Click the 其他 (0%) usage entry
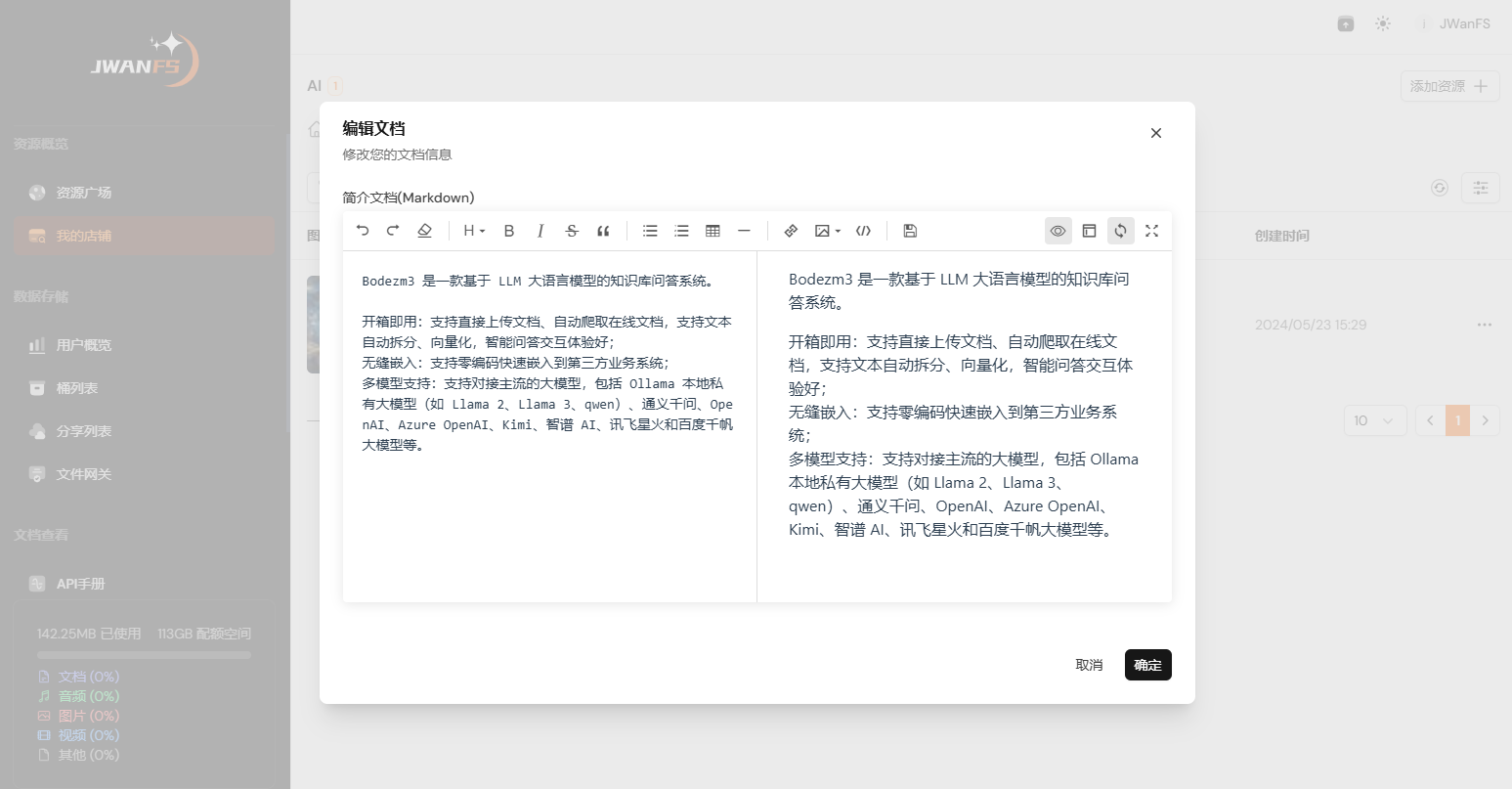Viewport: 1512px width, 789px height. [x=78, y=755]
